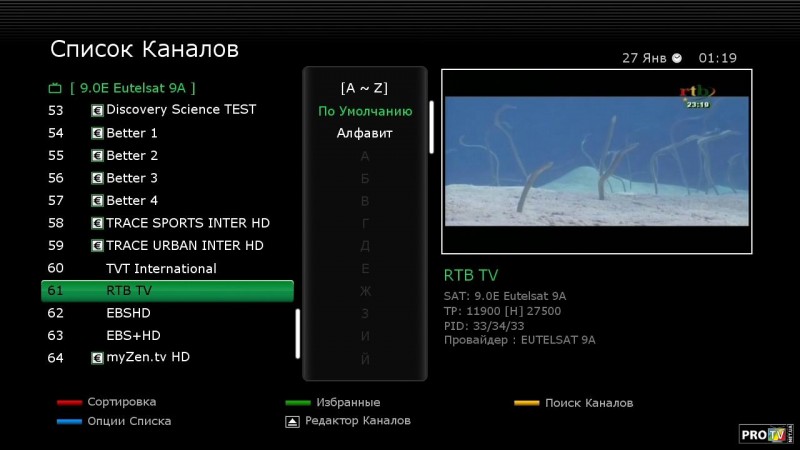Click the encryption icon beside TRACE URBAN INTER HD
Image resolution: width=800 pixels, height=450 pixels.
(97, 246)
